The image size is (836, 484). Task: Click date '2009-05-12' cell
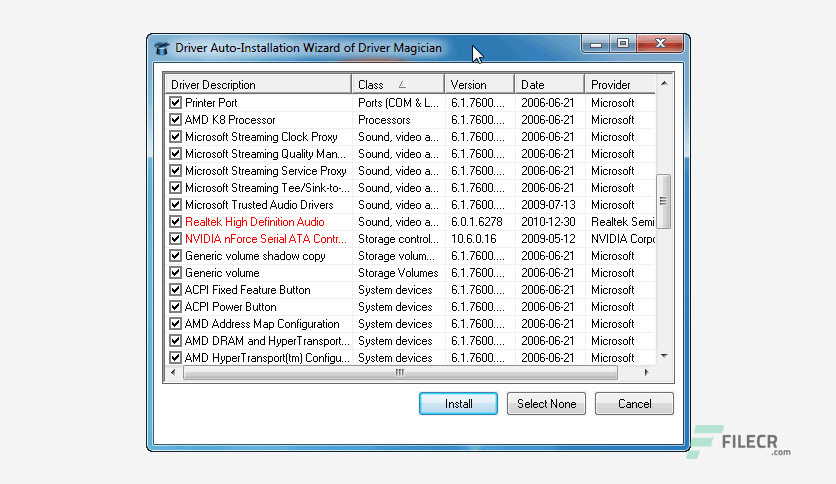(x=548, y=239)
